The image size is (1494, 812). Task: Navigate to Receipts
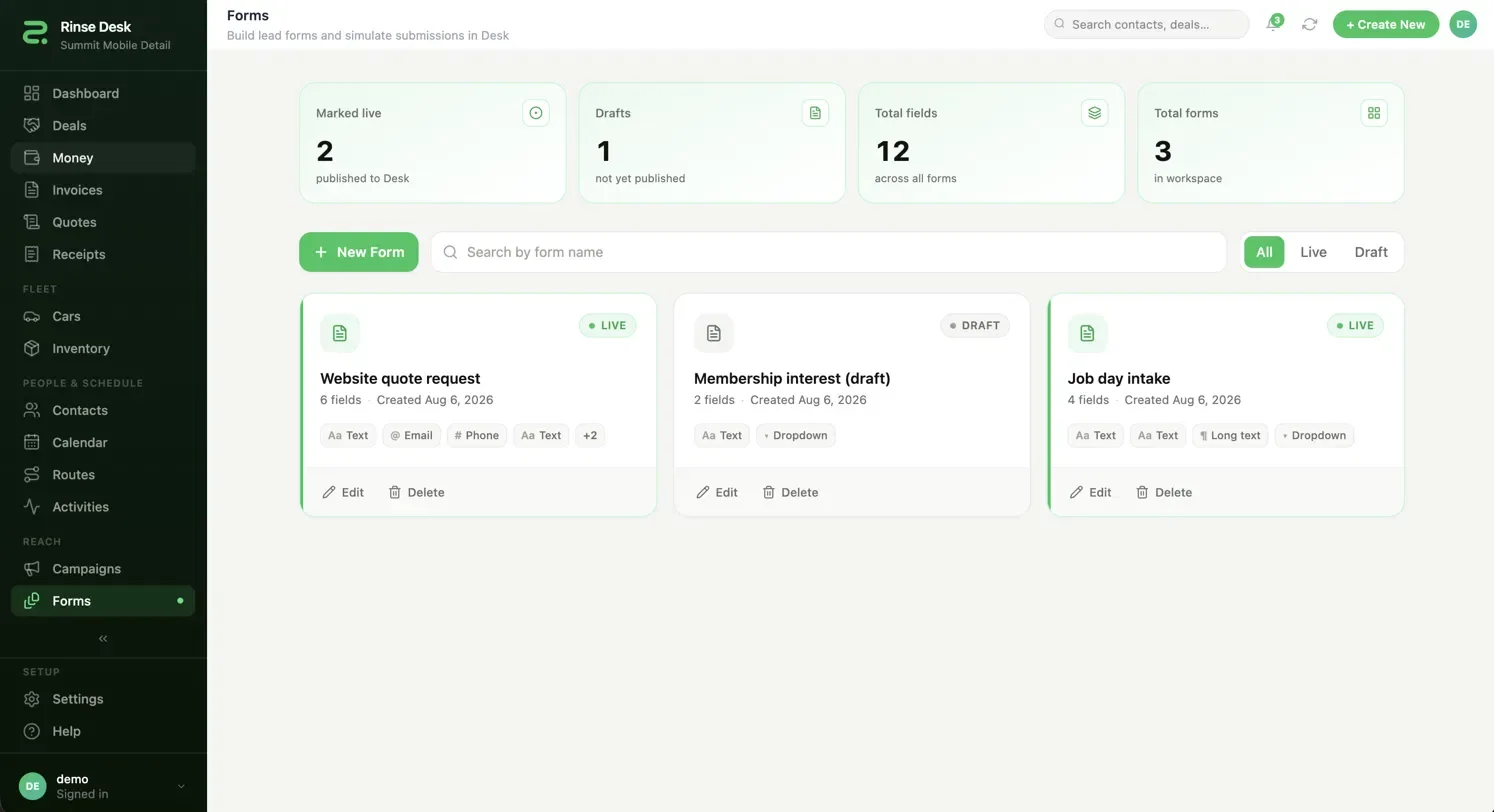tap(103, 254)
